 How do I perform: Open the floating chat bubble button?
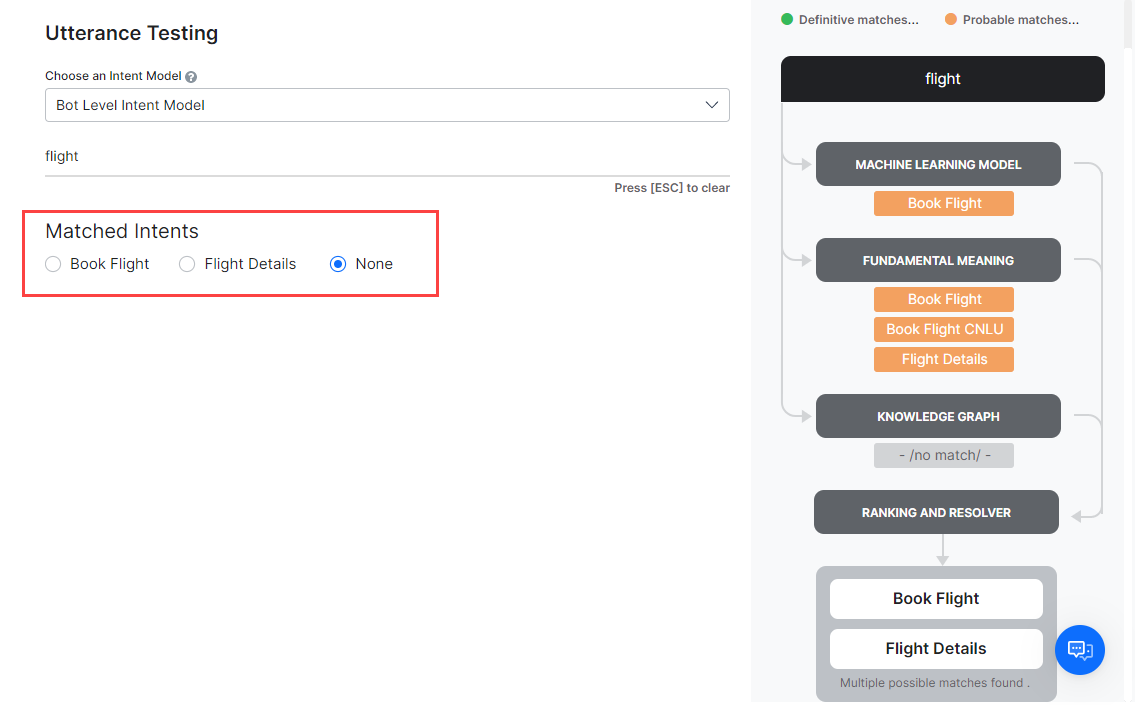click(1079, 650)
